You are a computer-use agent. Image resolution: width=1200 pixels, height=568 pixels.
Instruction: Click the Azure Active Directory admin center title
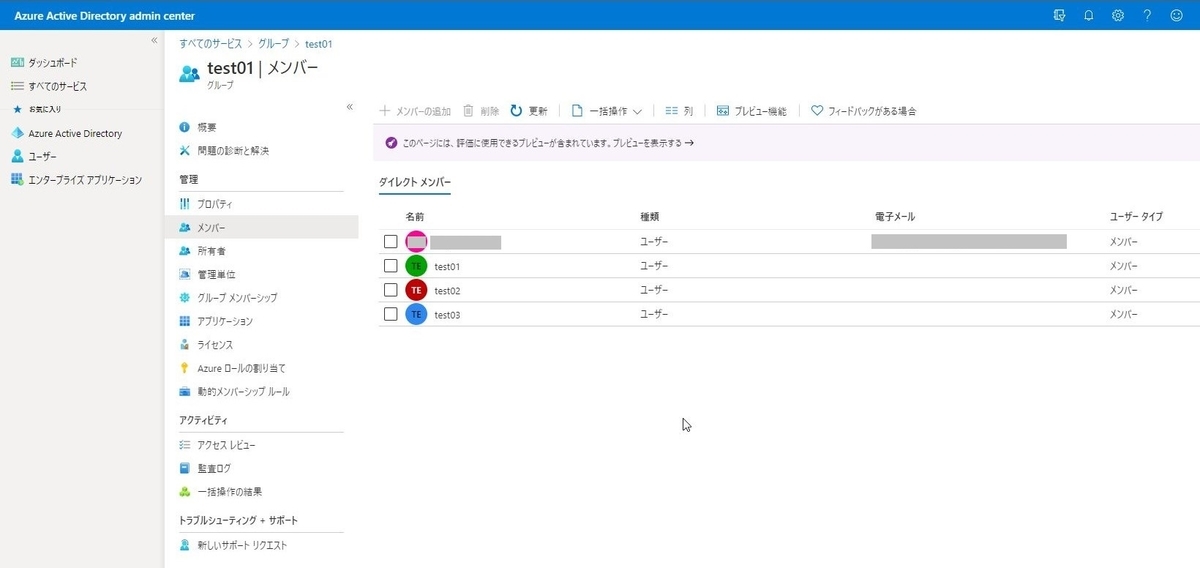pyautogui.click(x=105, y=16)
